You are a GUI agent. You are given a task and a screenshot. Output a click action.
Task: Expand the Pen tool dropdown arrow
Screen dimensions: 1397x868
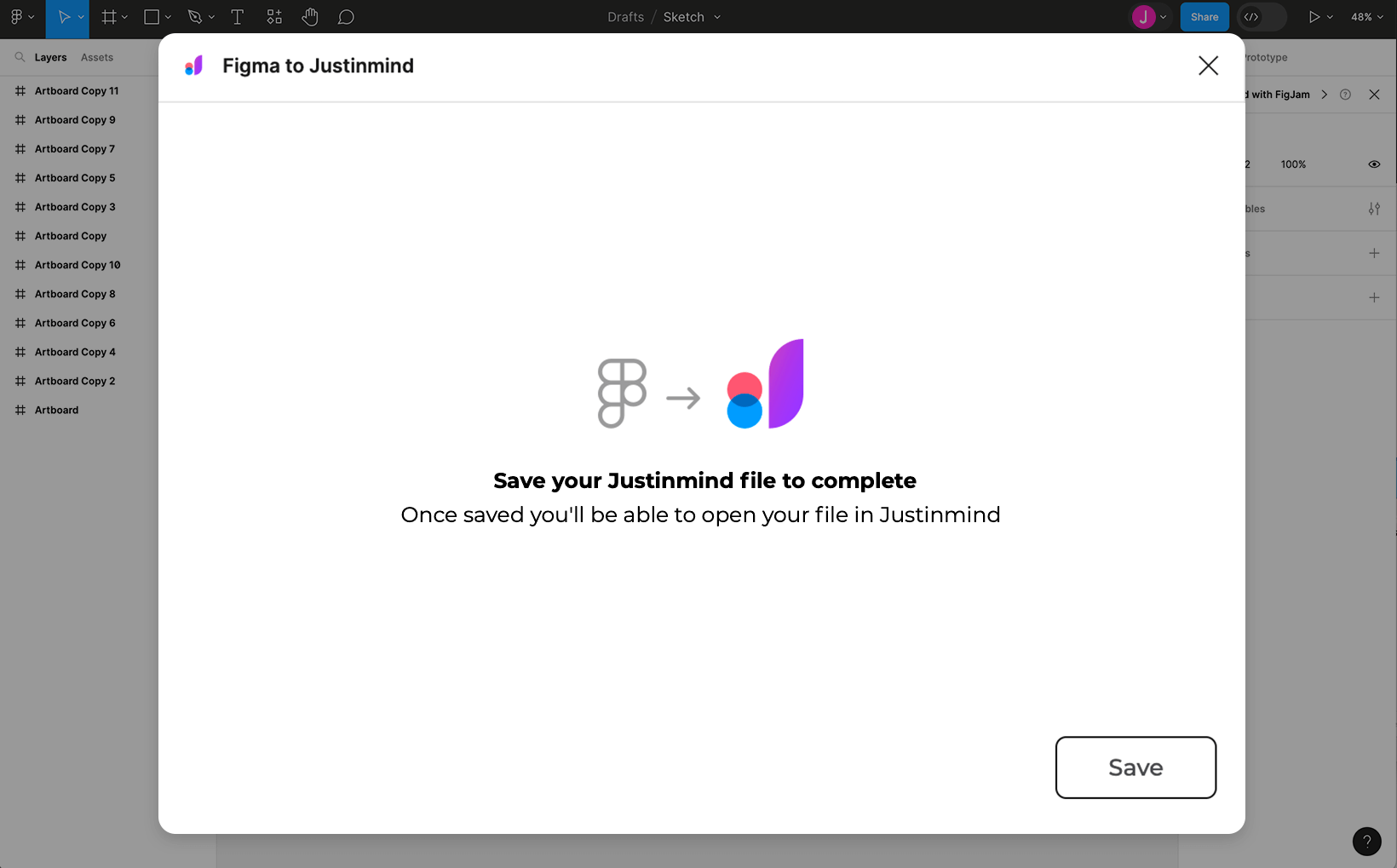pyautogui.click(x=211, y=17)
